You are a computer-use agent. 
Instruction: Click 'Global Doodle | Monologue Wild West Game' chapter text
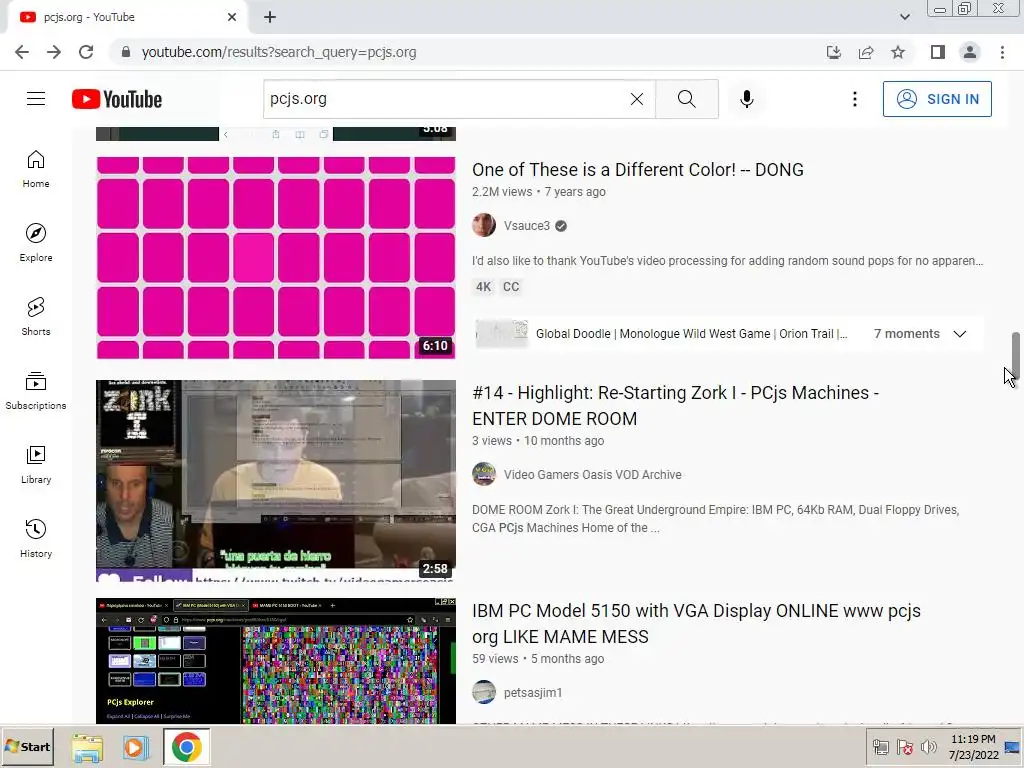(x=692, y=334)
